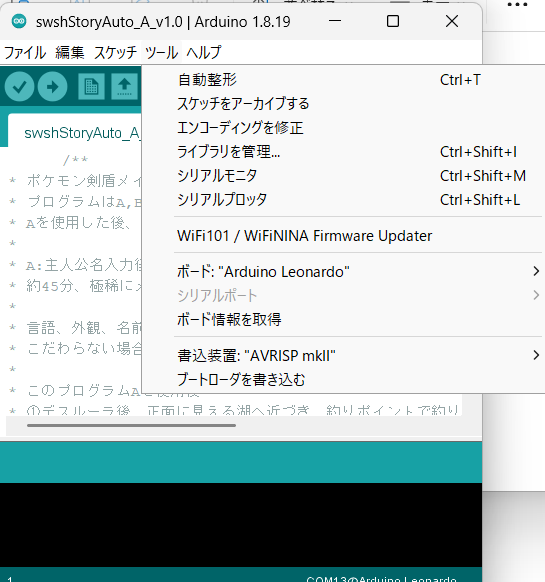Click the Upload (right arrow) toolbar button
The width and height of the screenshot is (545, 582).
click(52, 86)
